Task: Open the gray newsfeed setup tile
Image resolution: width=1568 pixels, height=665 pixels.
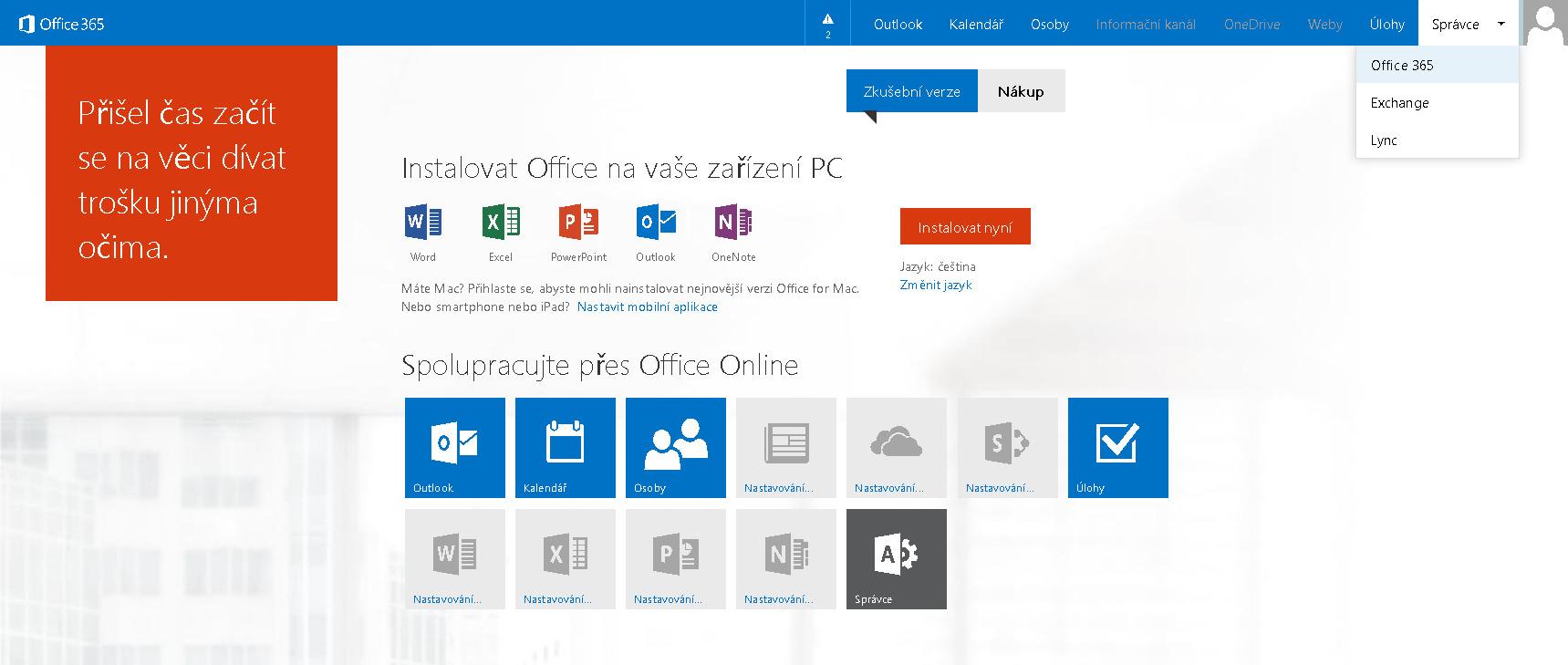Action: [x=786, y=448]
